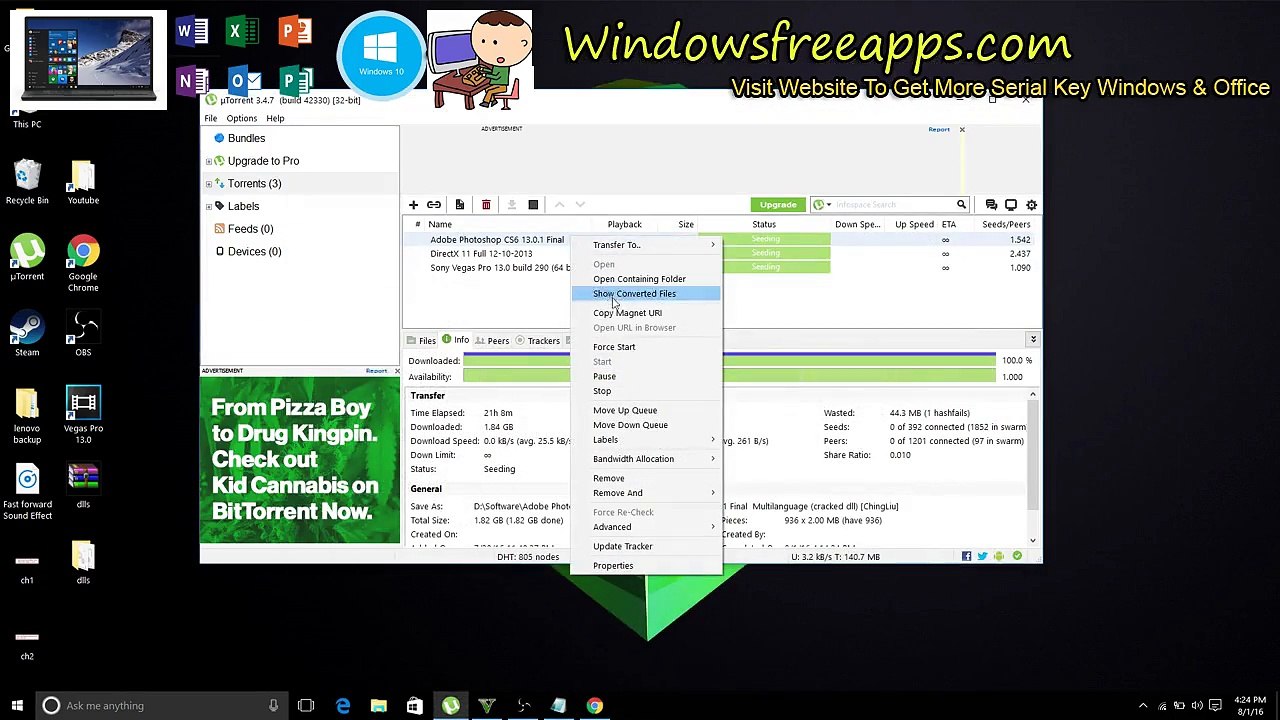
Task: Close the sidebar advertisement
Action: point(397,371)
